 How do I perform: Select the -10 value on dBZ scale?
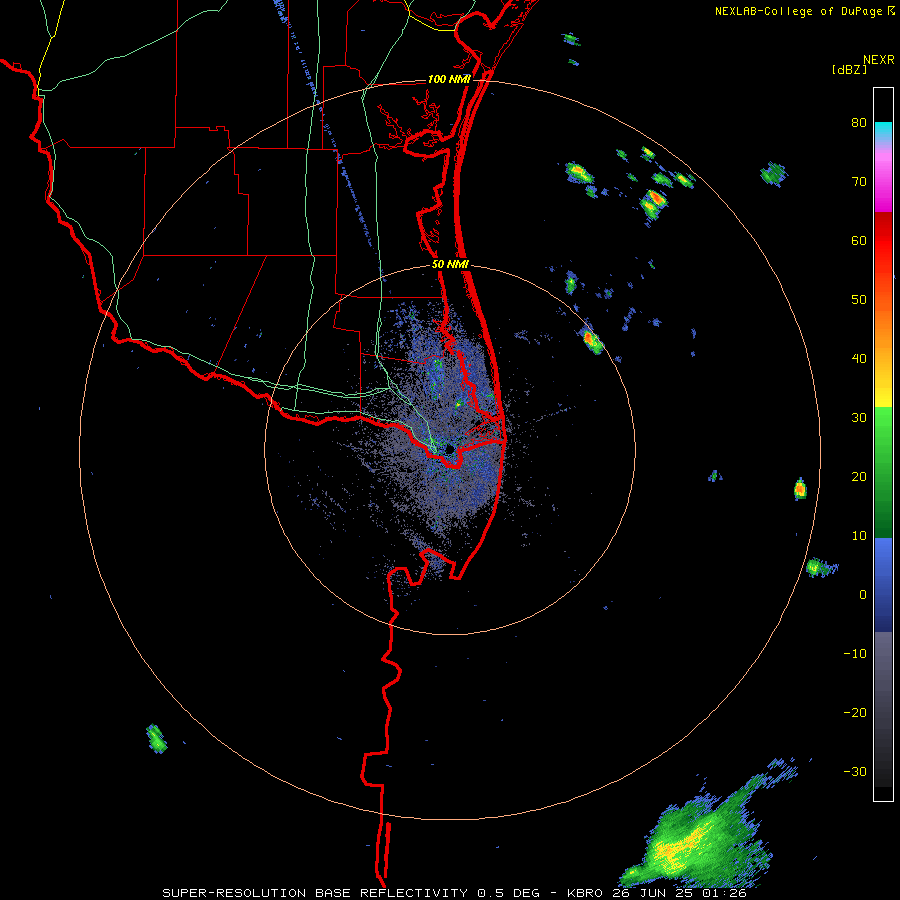click(855, 653)
